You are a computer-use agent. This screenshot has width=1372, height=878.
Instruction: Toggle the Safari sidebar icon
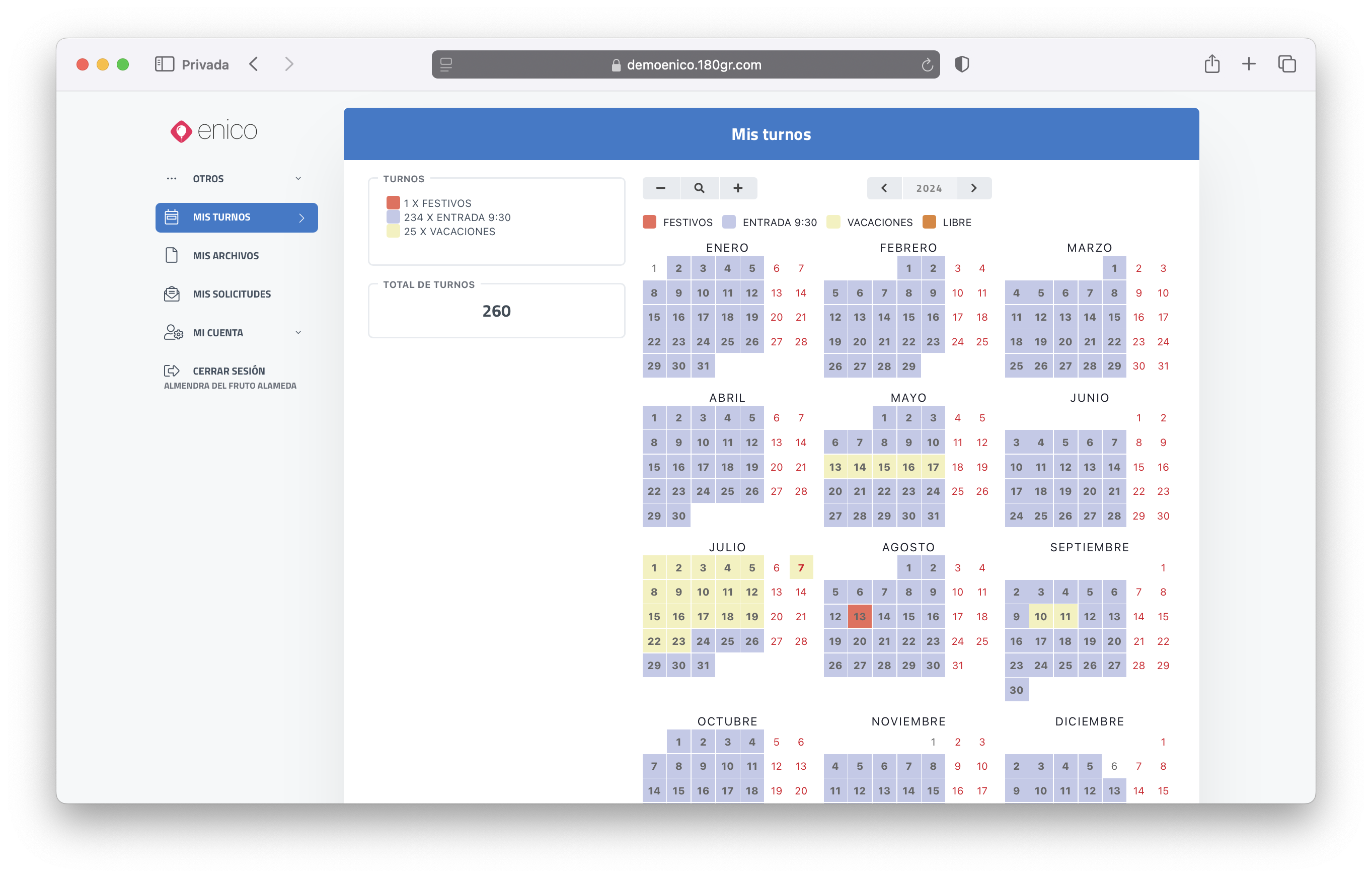(164, 64)
